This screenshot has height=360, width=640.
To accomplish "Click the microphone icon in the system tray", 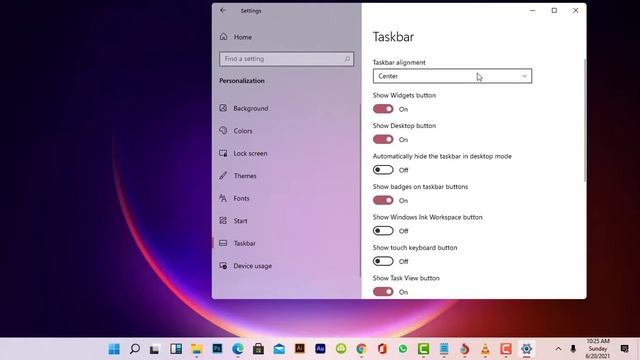I will (573, 349).
